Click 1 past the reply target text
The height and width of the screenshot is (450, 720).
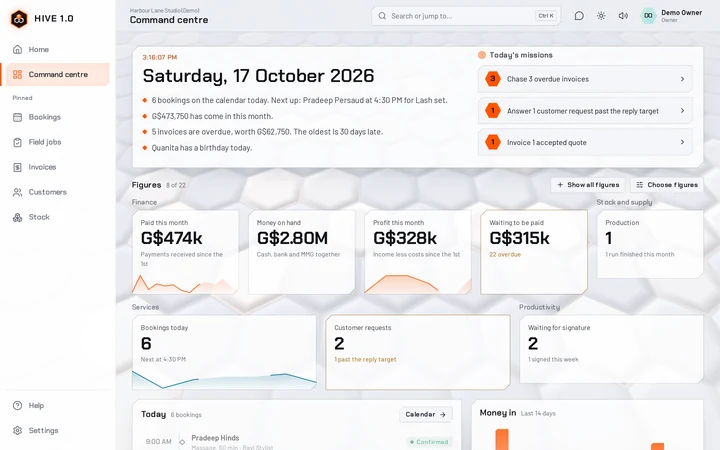pos(365,360)
